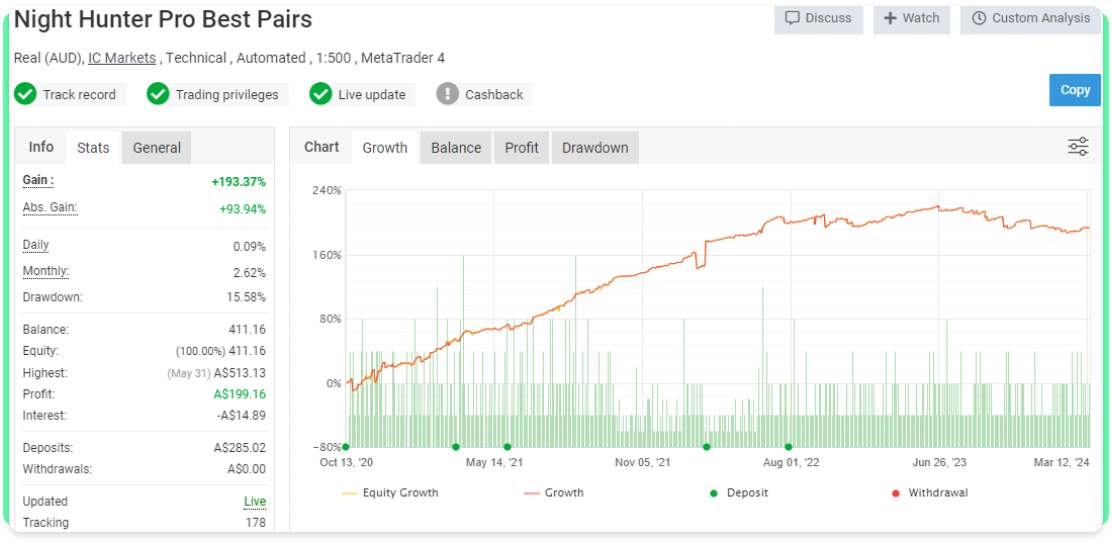The height and width of the screenshot is (544, 1112).
Task: Switch chart to Profit tab
Action: coord(521,147)
